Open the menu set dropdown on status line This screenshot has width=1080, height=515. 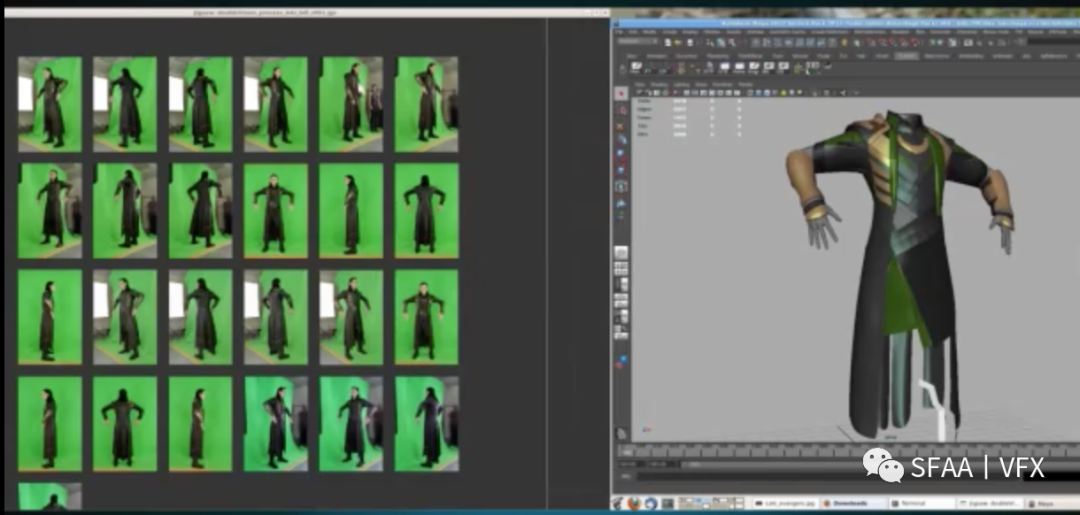pyautogui.click(x=638, y=42)
